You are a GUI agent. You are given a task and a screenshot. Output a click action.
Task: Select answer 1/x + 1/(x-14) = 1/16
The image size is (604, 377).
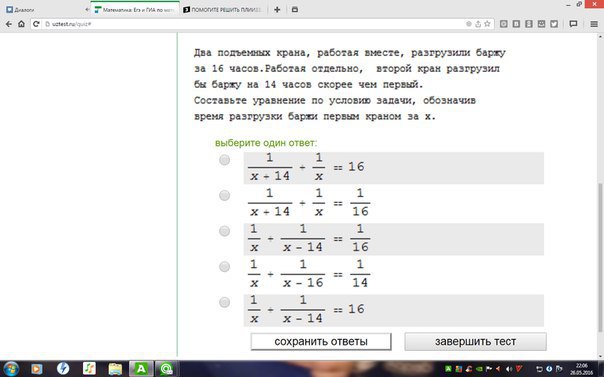pos(225,231)
